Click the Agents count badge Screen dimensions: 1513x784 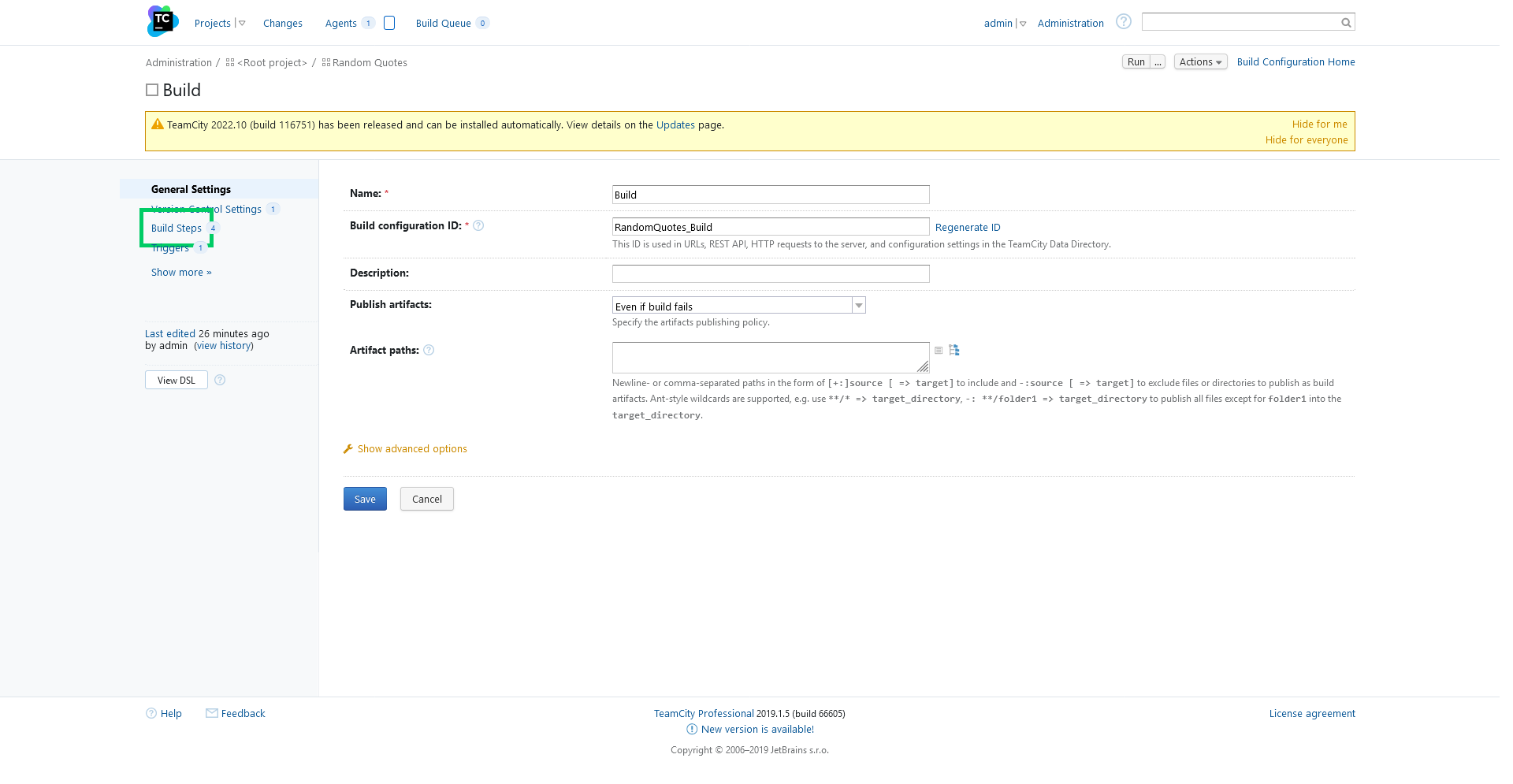368,24
